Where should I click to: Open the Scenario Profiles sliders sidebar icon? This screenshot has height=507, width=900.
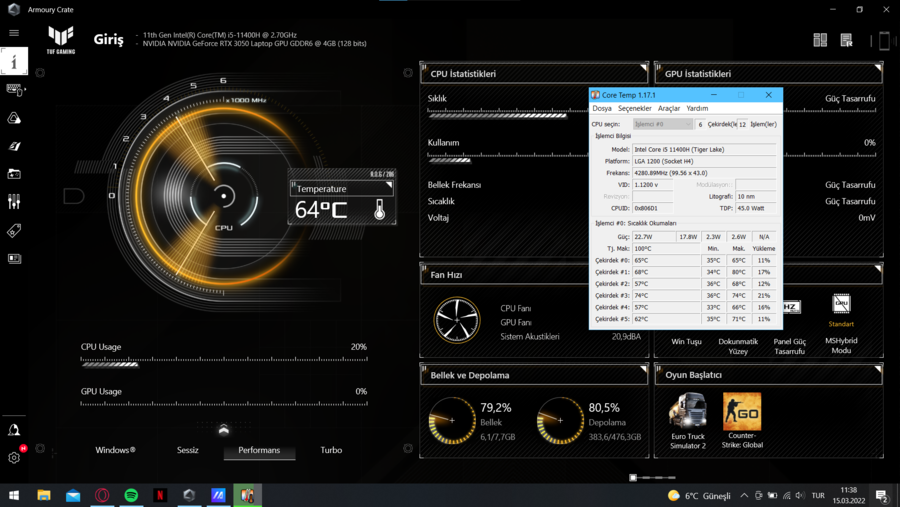[x=14, y=202]
